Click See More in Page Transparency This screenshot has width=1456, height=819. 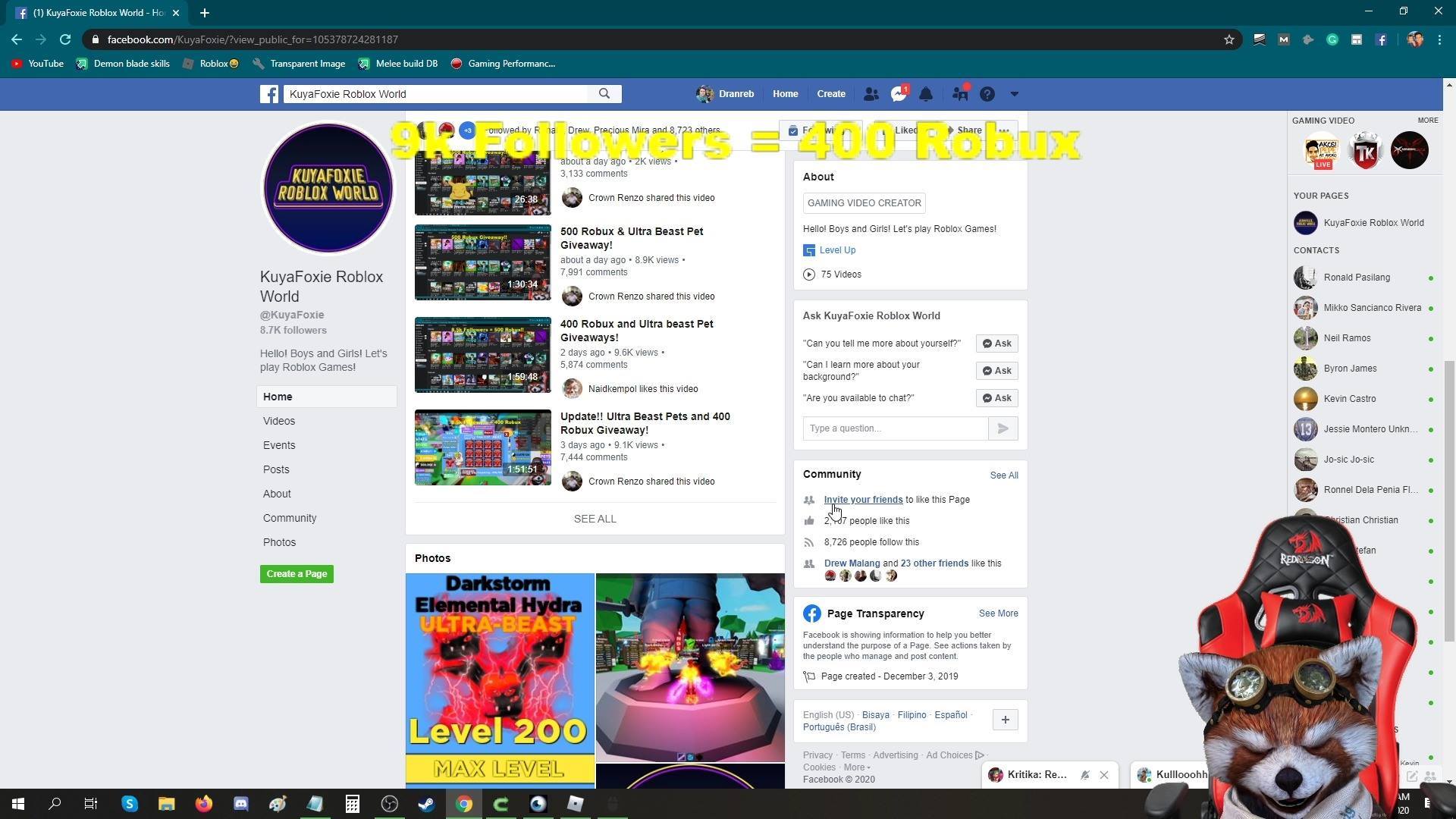[x=998, y=613]
